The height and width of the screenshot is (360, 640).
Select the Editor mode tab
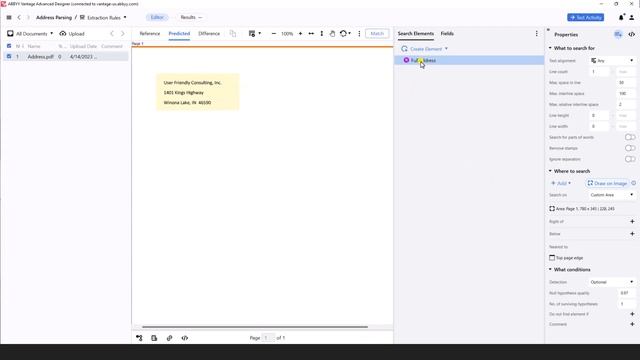[x=157, y=17]
